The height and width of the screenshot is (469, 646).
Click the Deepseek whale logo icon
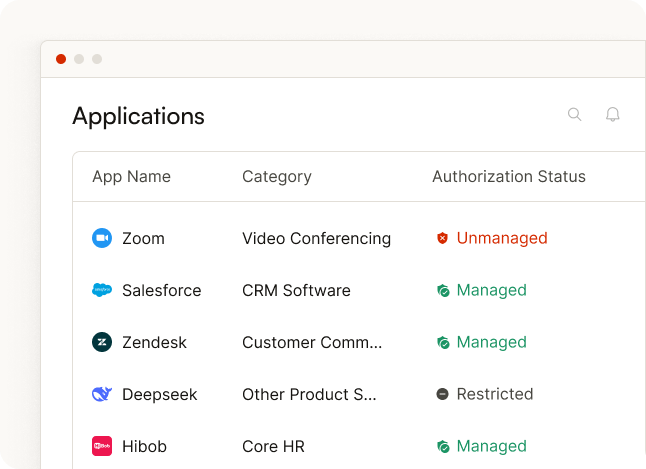coord(102,394)
